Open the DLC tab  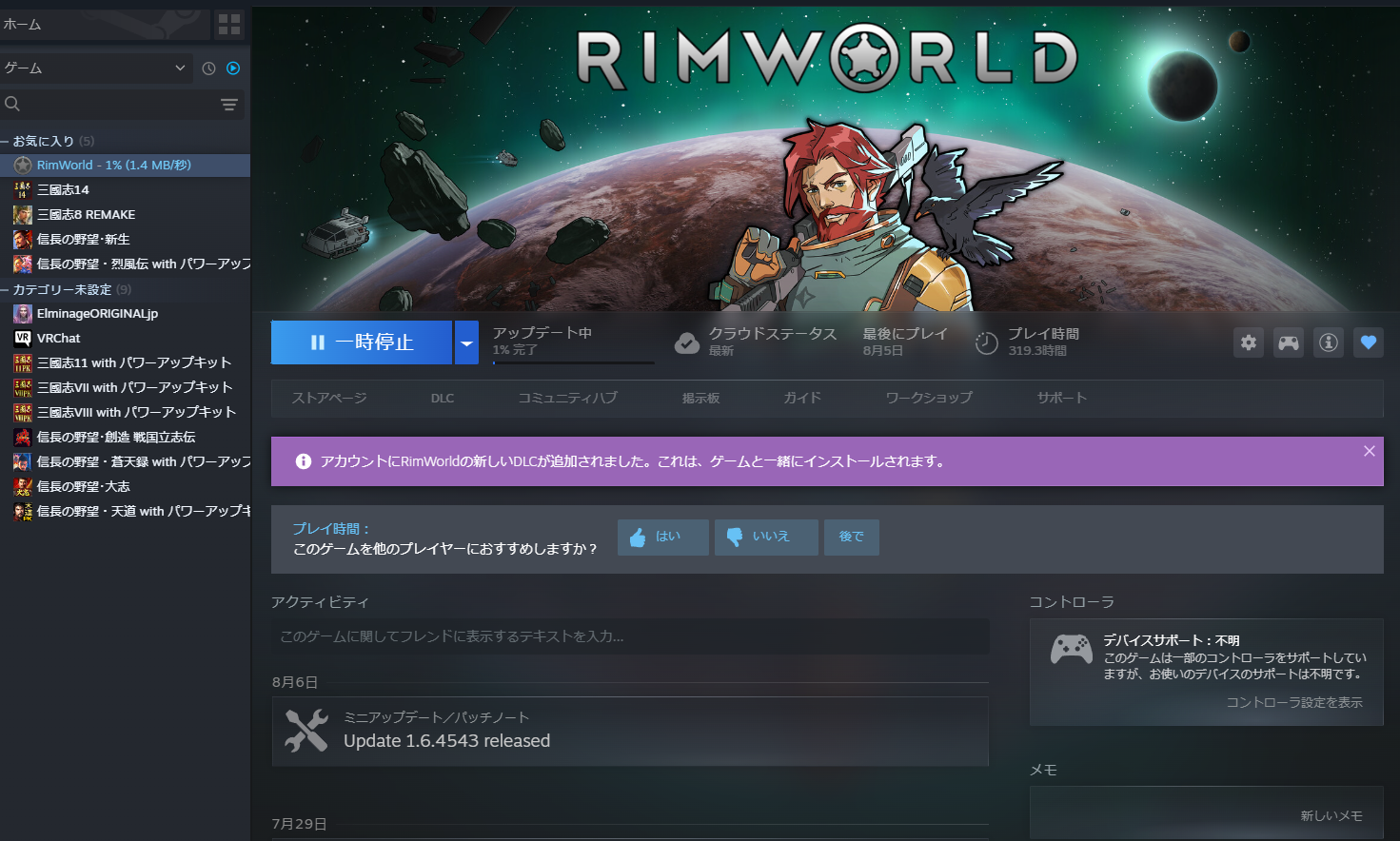click(x=443, y=398)
